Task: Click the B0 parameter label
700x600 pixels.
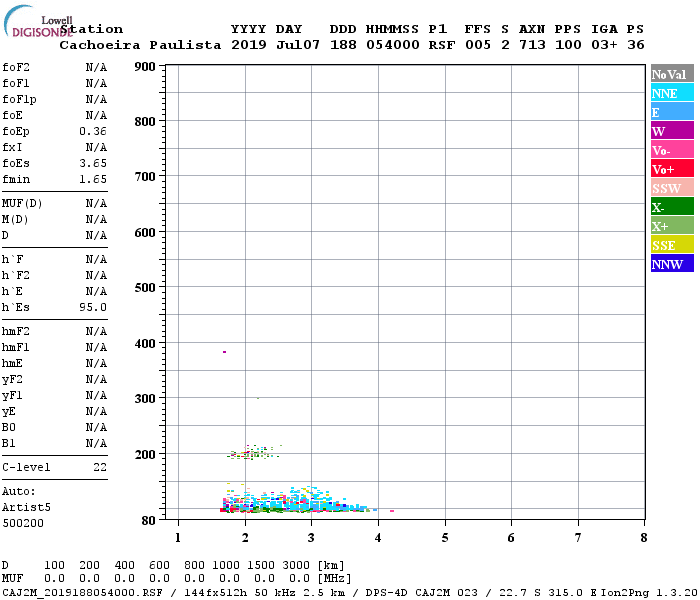Action: tap(8, 427)
